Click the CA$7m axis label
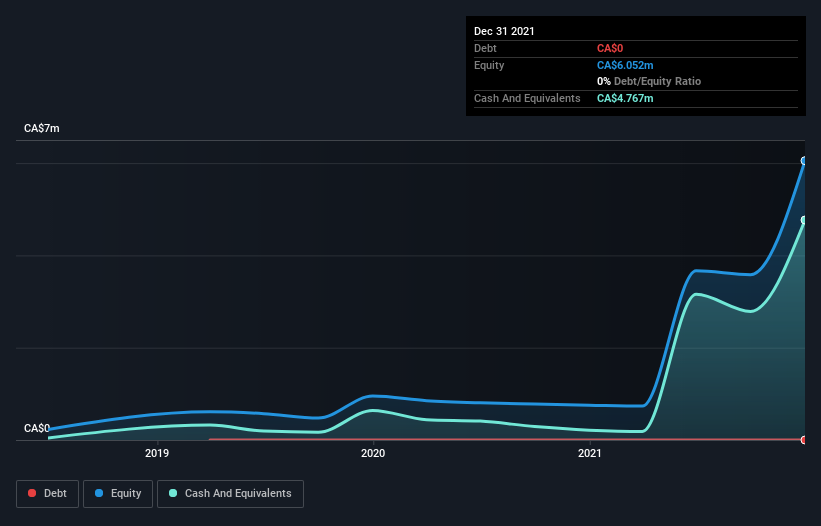Viewport: 821px width, 526px height. click(x=42, y=128)
